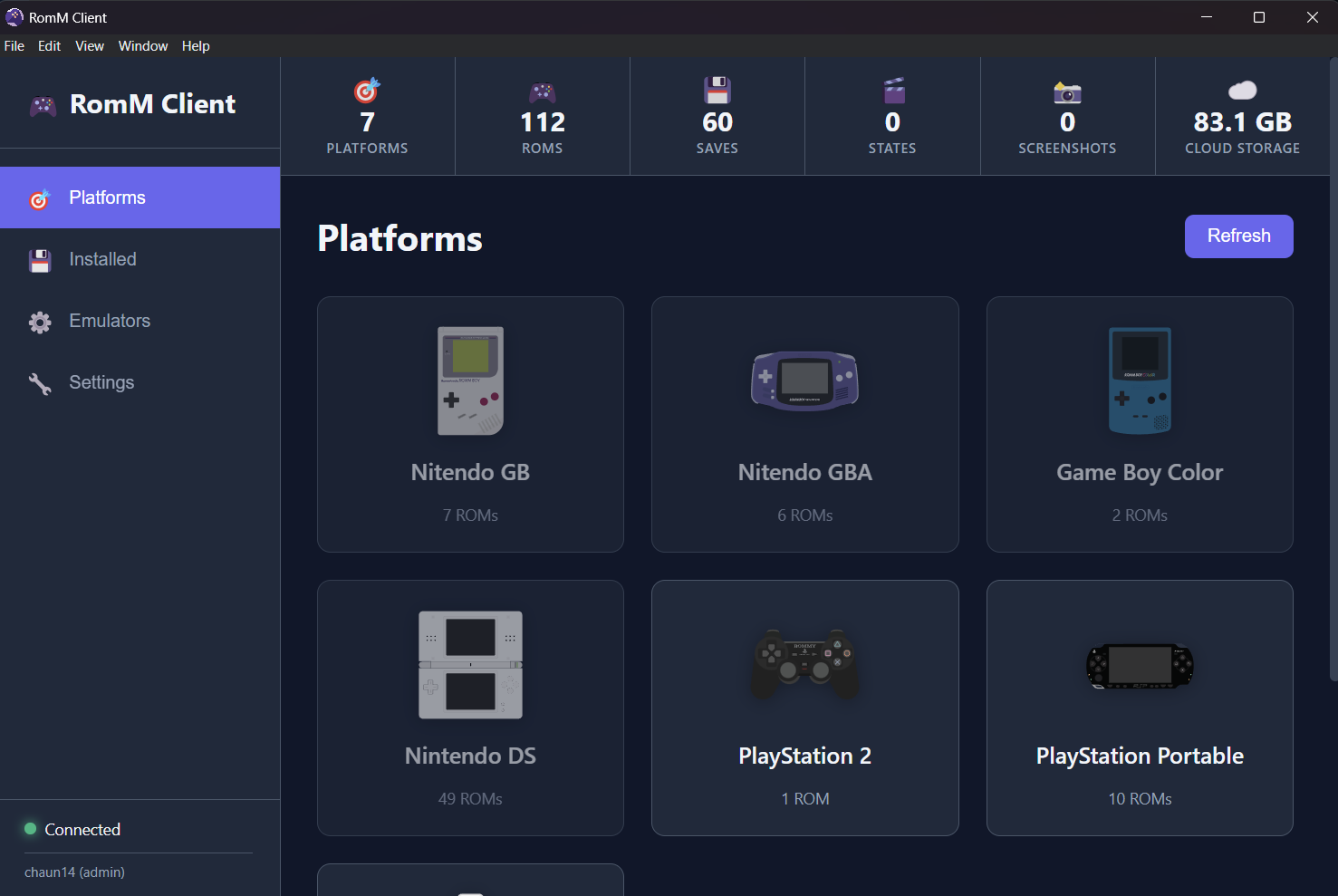The image size is (1338, 896).
Task: Select the Nintendo DS console image
Action: pyautogui.click(x=470, y=665)
